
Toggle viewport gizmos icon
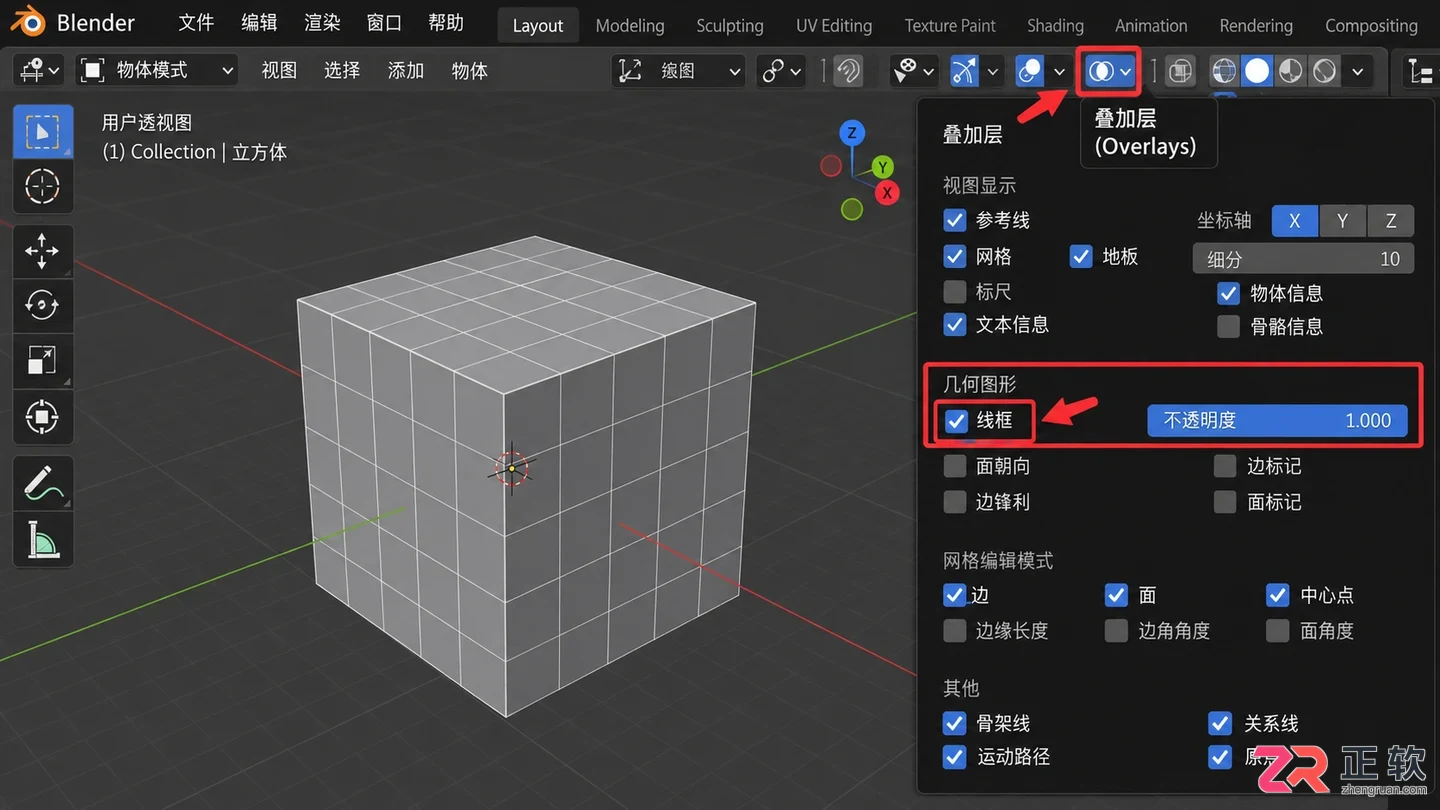click(964, 70)
